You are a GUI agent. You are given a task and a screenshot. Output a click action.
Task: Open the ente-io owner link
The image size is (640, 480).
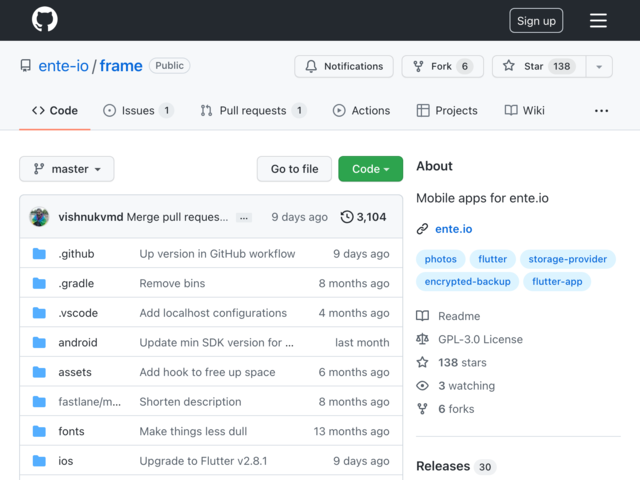point(63,66)
